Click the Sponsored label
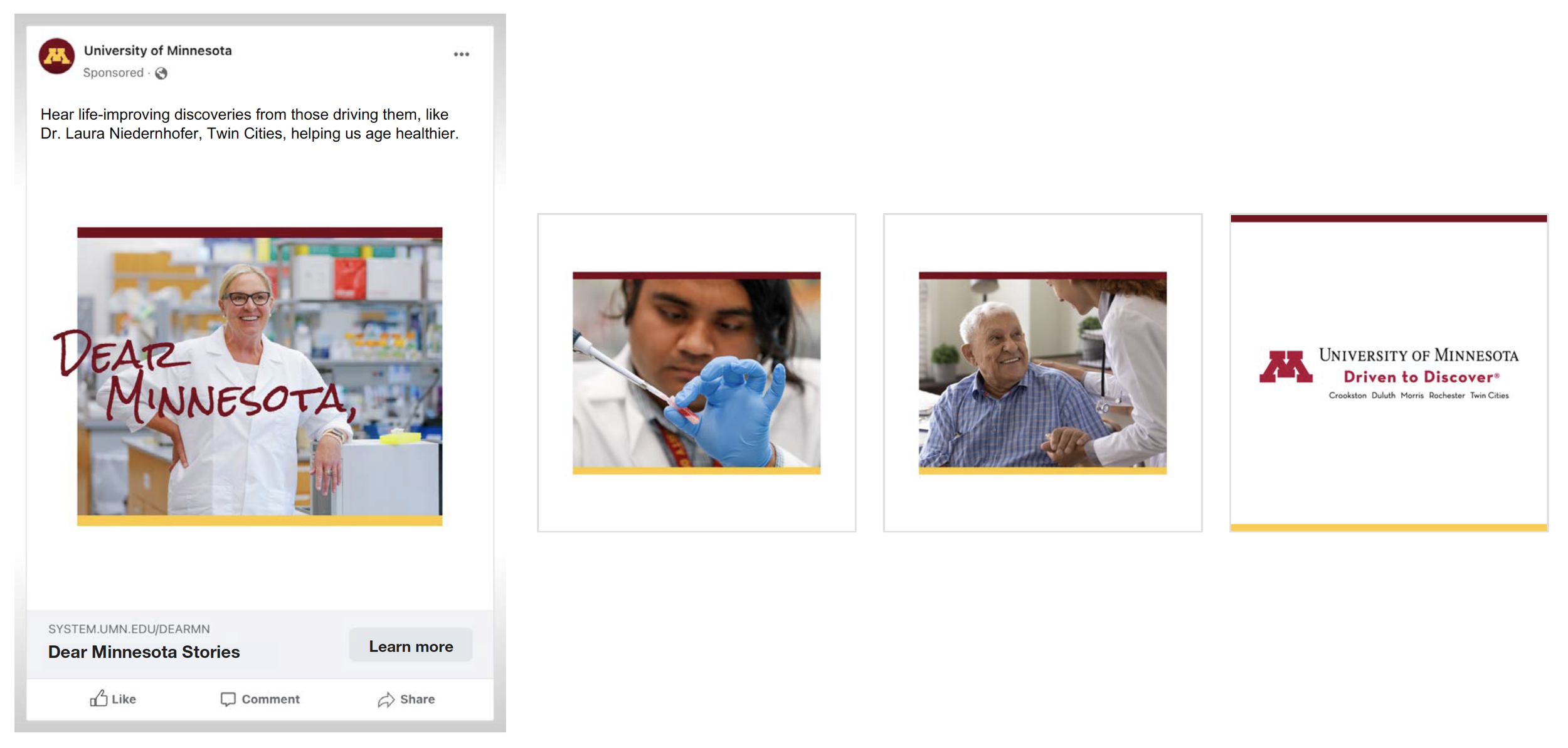1568x748 pixels. [114, 73]
